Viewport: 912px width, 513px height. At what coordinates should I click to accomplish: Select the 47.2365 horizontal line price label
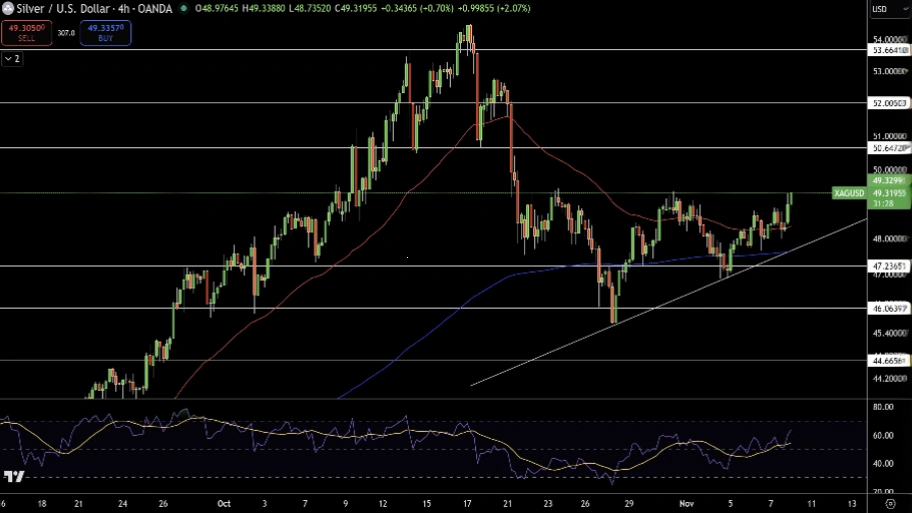889,266
